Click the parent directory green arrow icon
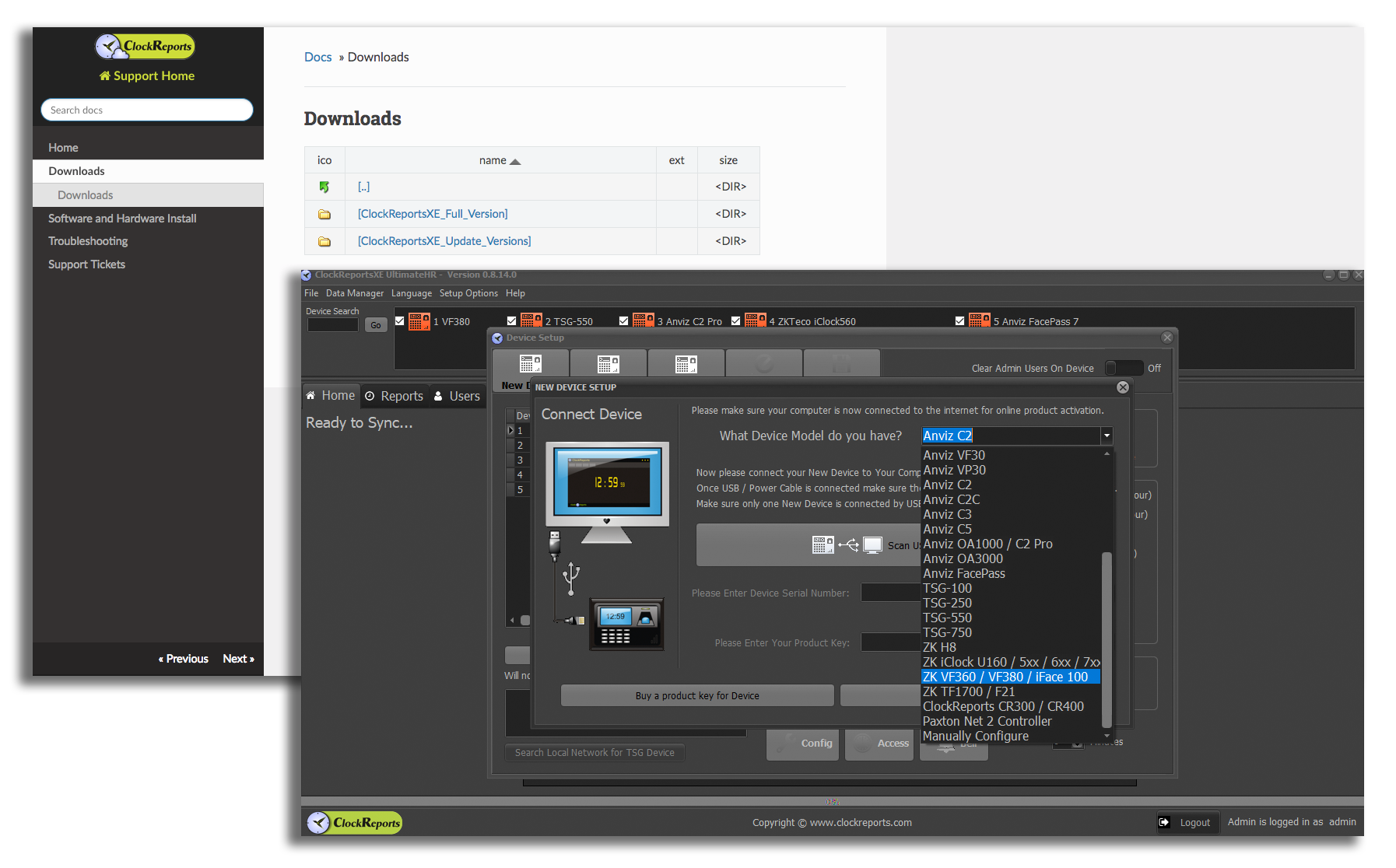Image resolution: width=1396 pixels, height=868 pixels. point(324,187)
